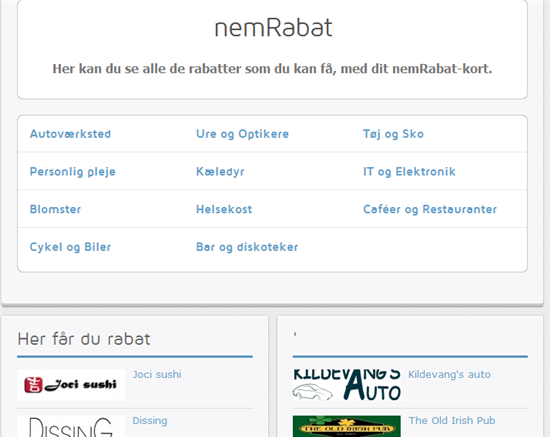Select the Cykel og Biler category
This screenshot has width=550, height=437.
tap(70, 247)
